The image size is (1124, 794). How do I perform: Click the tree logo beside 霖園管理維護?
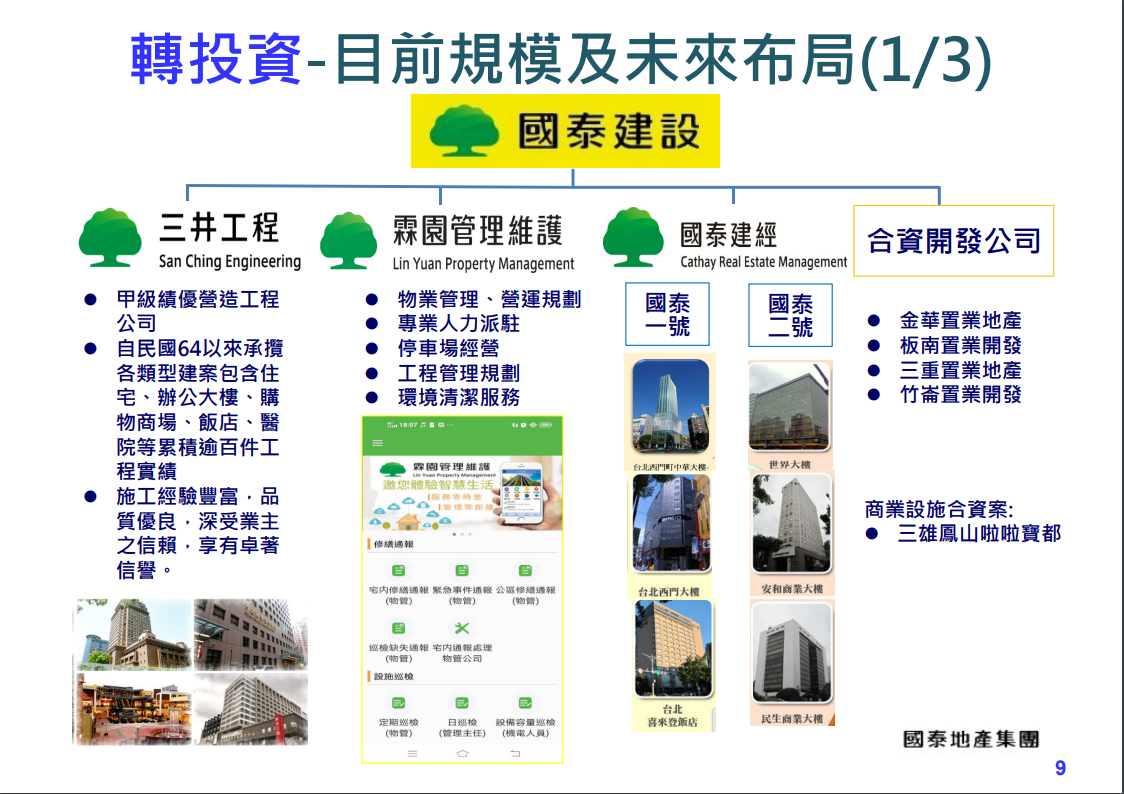click(x=348, y=241)
